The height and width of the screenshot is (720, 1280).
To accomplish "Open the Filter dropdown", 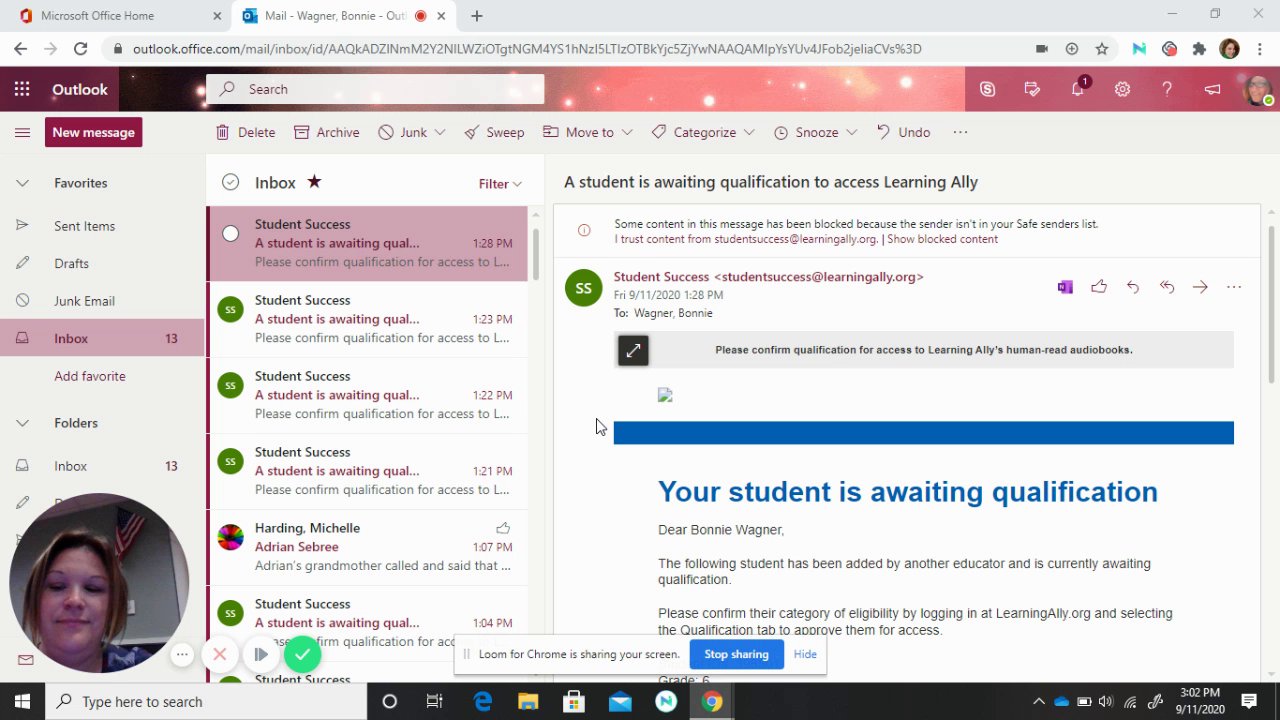I will pos(500,183).
